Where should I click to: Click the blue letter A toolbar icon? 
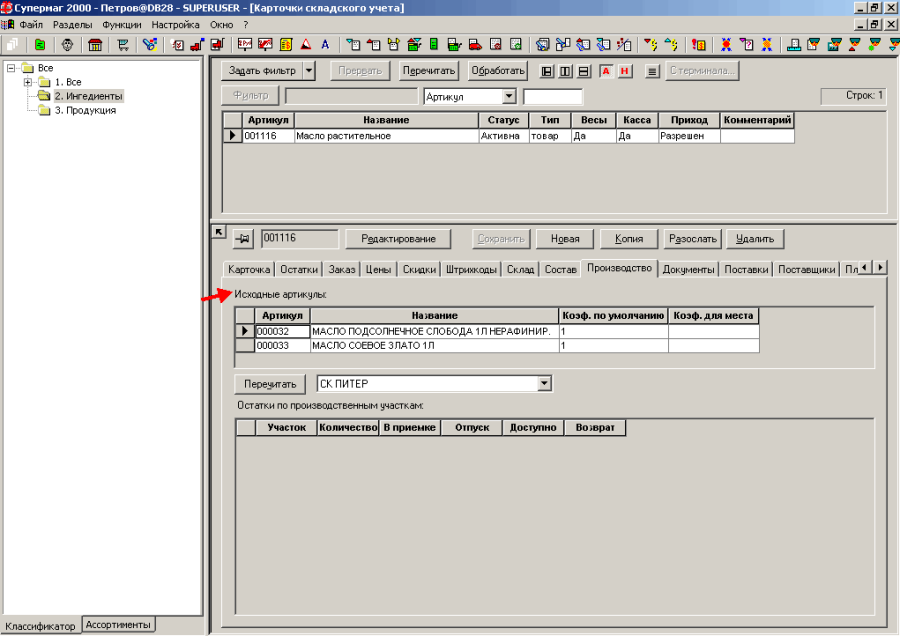pyautogui.click(x=325, y=45)
